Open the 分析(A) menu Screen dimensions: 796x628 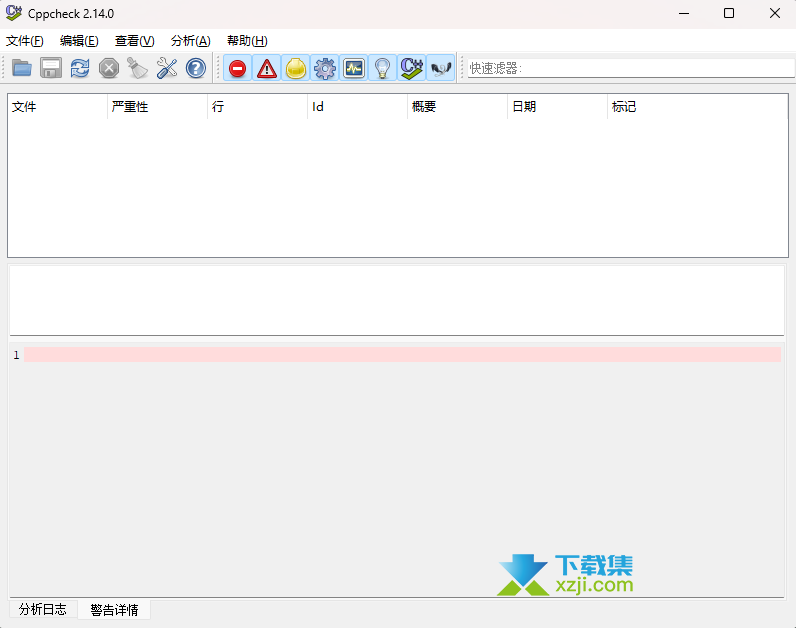tap(190, 41)
